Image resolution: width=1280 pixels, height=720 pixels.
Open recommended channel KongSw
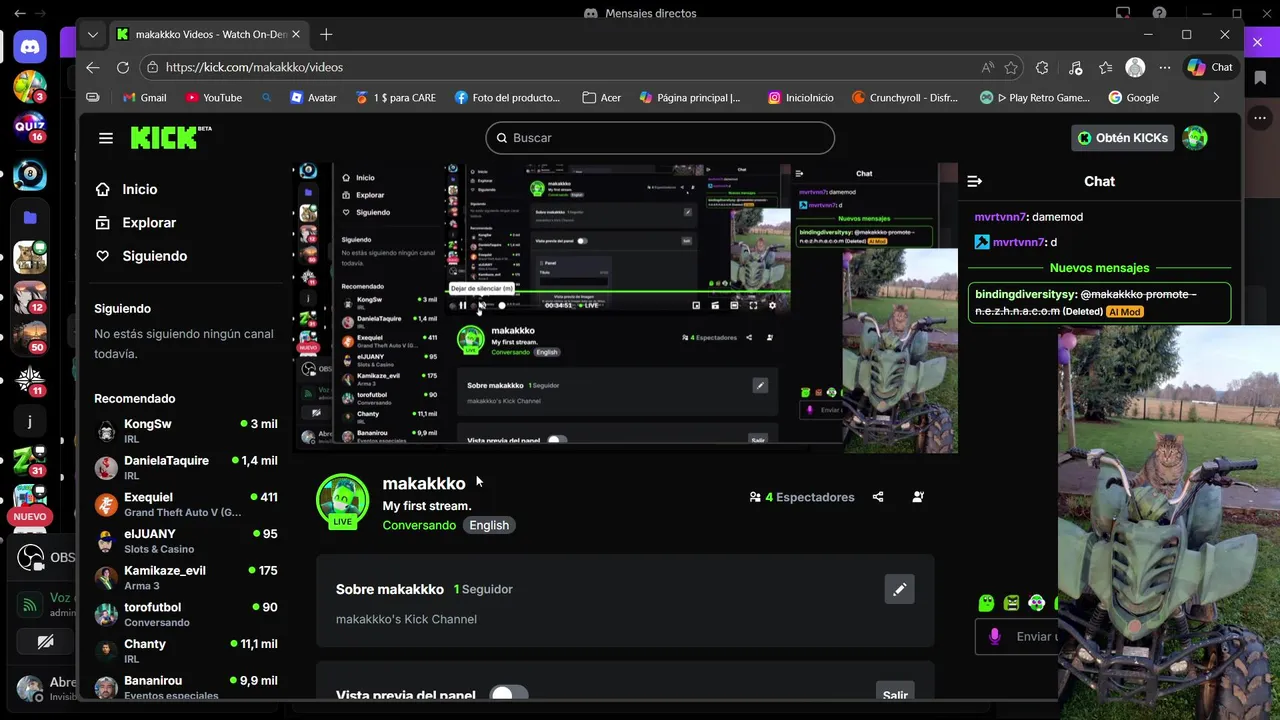tap(186, 431)
